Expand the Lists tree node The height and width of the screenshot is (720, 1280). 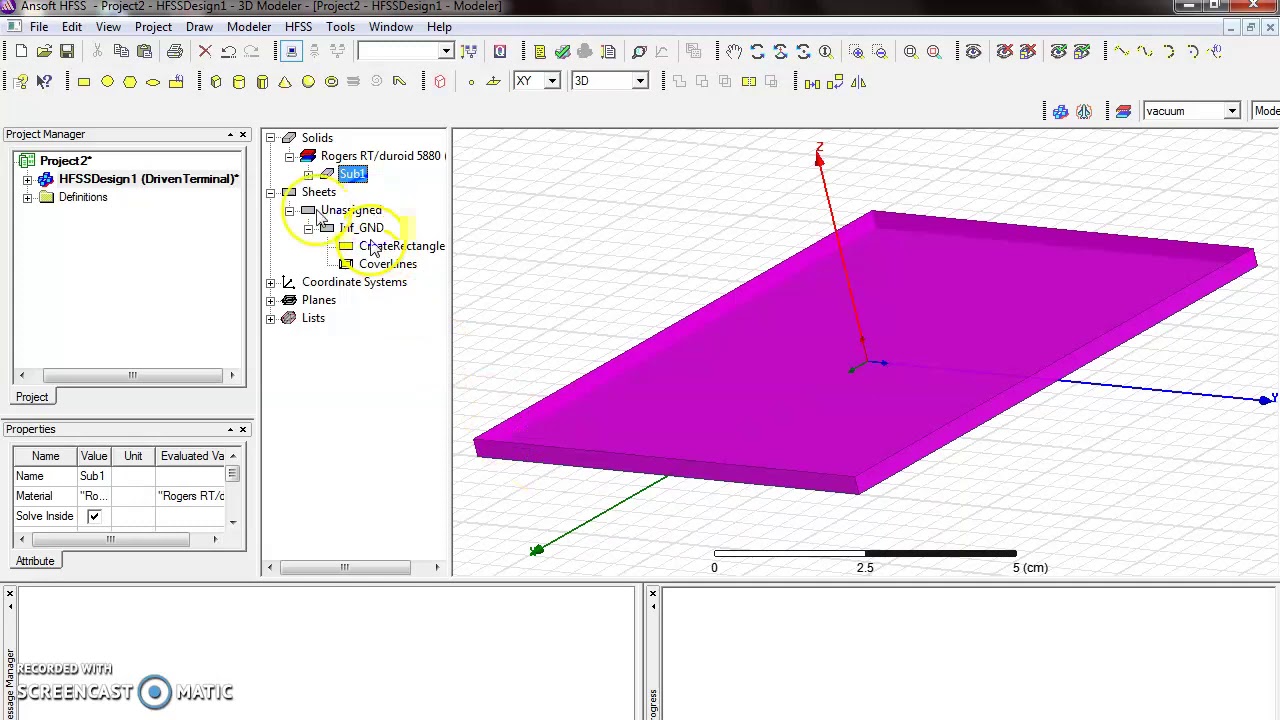[270, 318]
